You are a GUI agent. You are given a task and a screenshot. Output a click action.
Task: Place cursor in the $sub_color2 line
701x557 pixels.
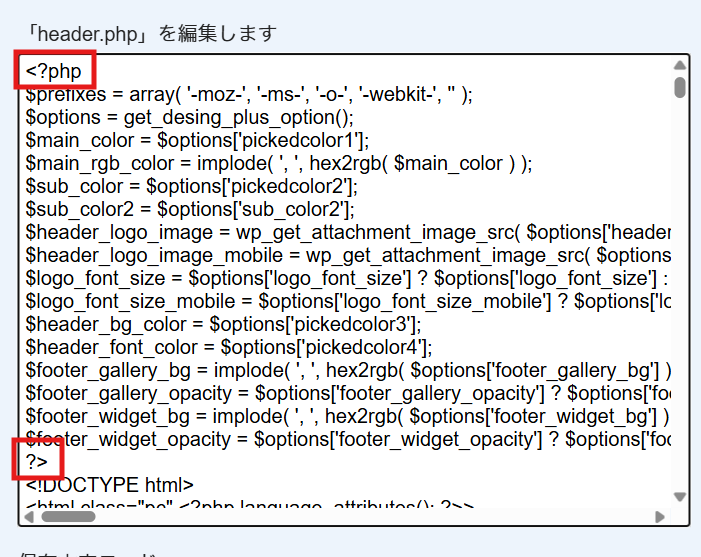point(190,209)
